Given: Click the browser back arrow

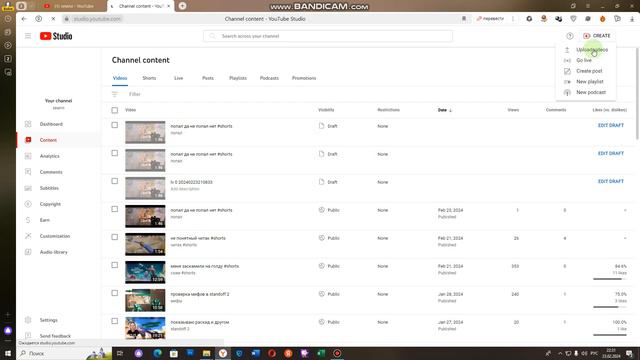Looking at the screenshot, I should (24, 19).
